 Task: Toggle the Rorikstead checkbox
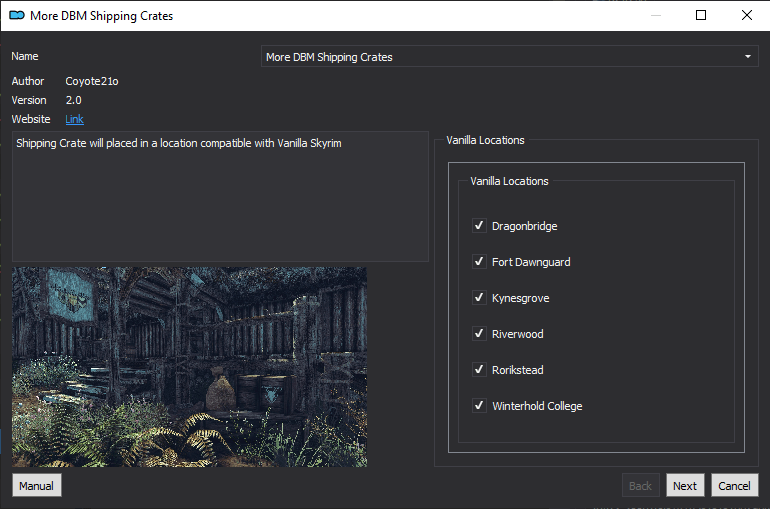(479, 370)
